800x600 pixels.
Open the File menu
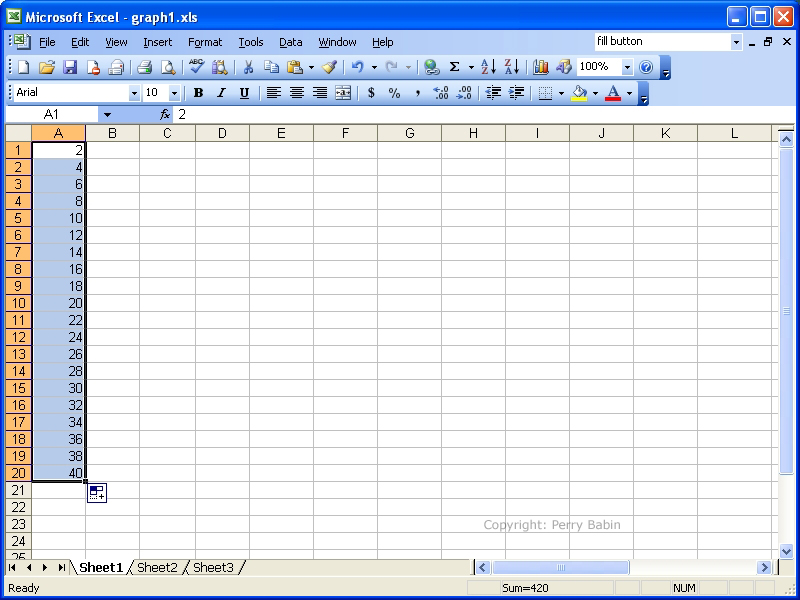47,42
